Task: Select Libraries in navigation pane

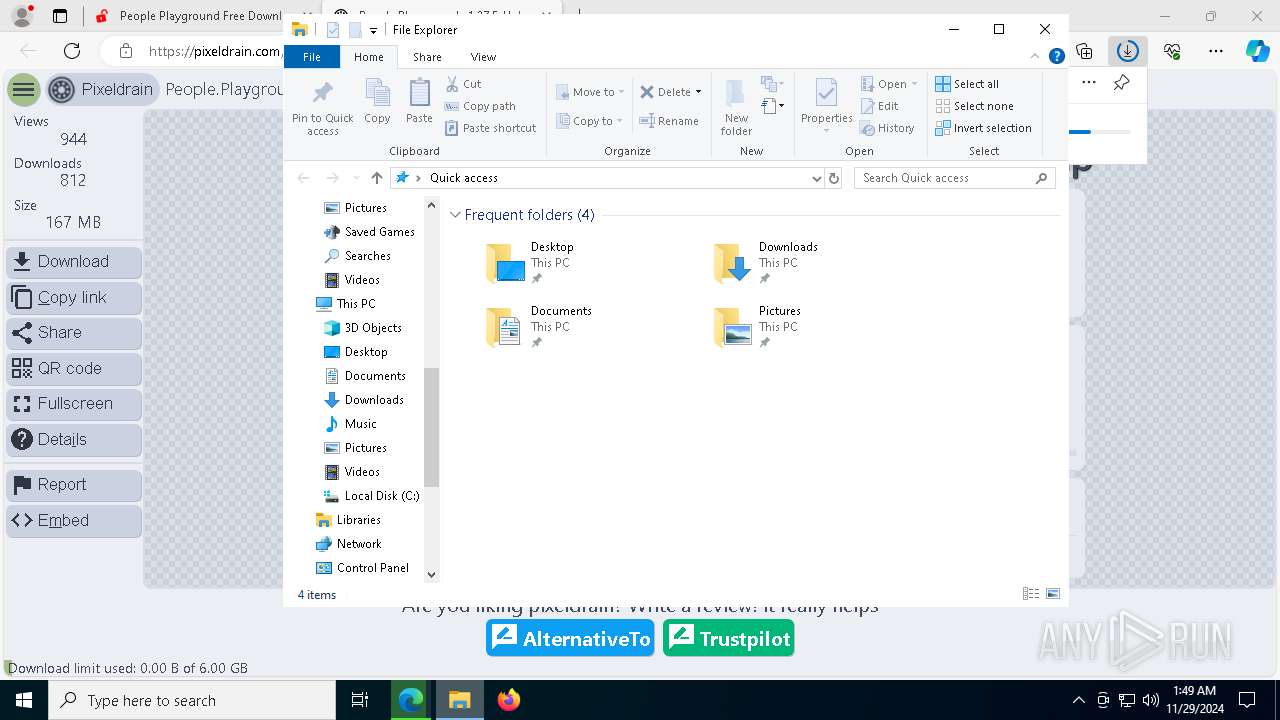Action: pyautogui.click(x=348, y=520)
